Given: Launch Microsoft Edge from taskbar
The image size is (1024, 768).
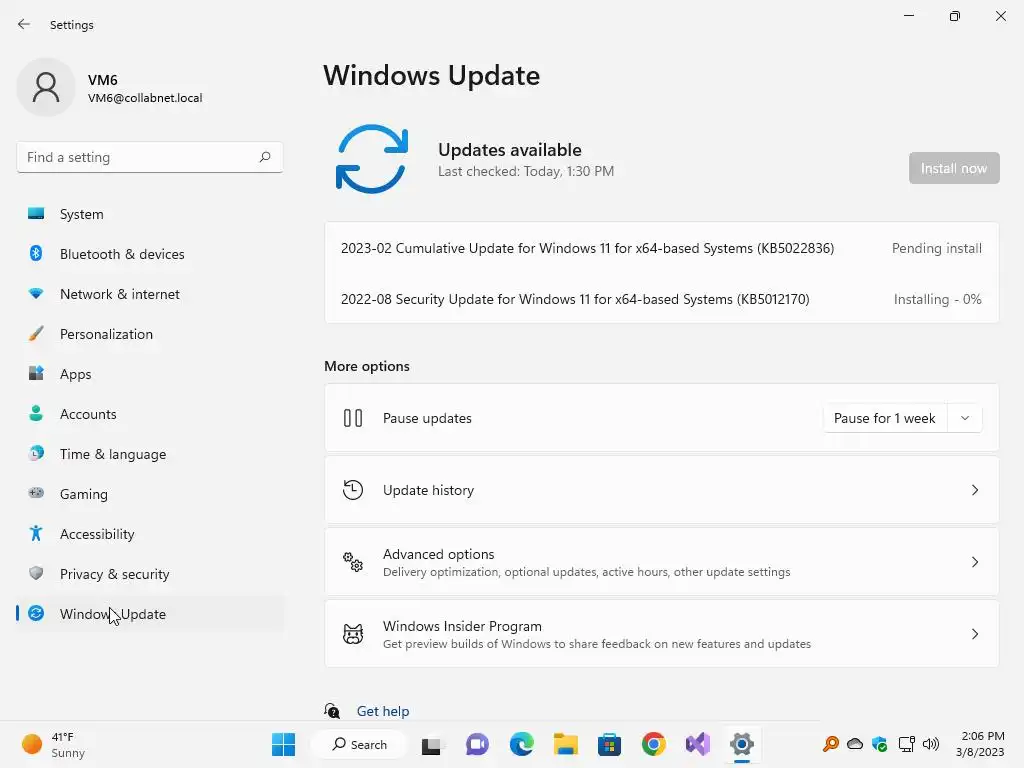Looking at the screenshot, I should click(521, 744).
